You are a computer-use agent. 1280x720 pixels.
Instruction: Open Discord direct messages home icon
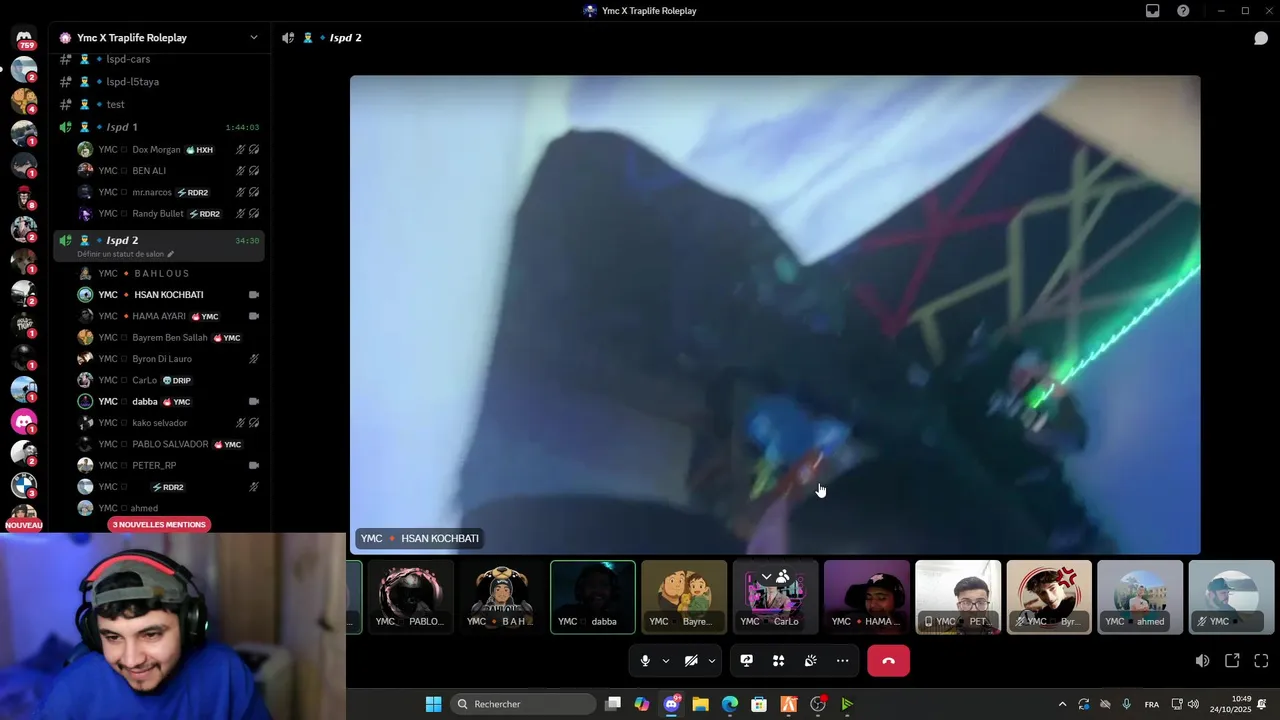click(24, 39)
